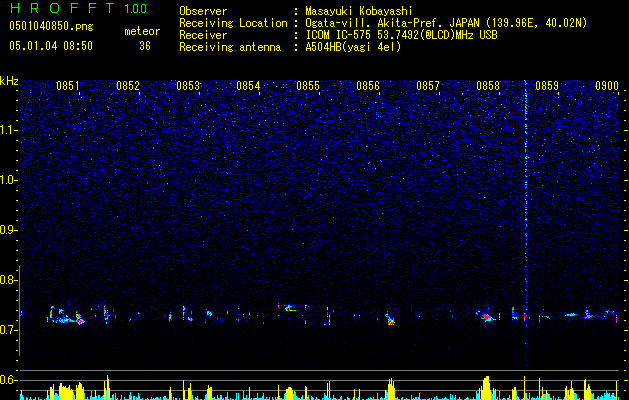Click the 0857 time marker
Viewport: 629px width, 400px height.
pos(428,86)
